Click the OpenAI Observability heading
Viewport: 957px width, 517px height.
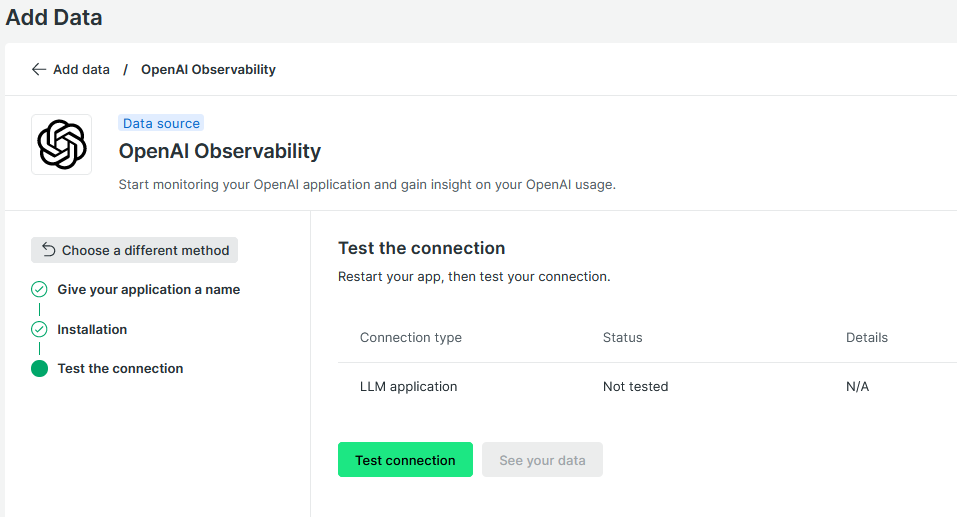220,151
